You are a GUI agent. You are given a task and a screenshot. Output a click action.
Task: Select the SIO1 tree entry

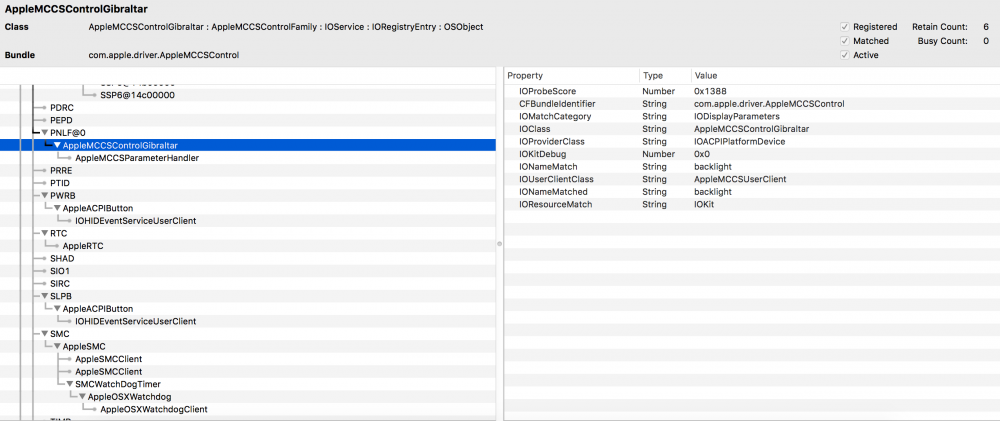(x=60, y=271)
